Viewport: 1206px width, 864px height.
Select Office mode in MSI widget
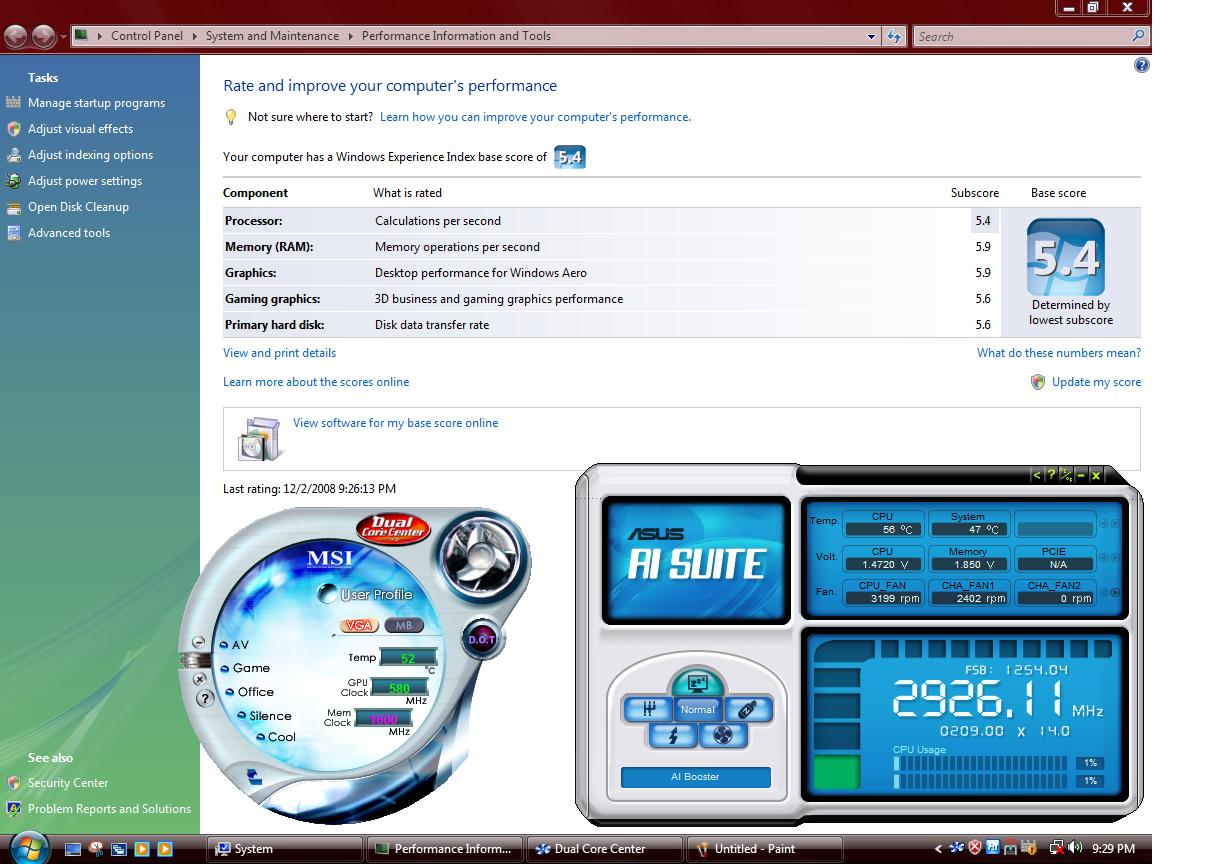coord(249,692)
